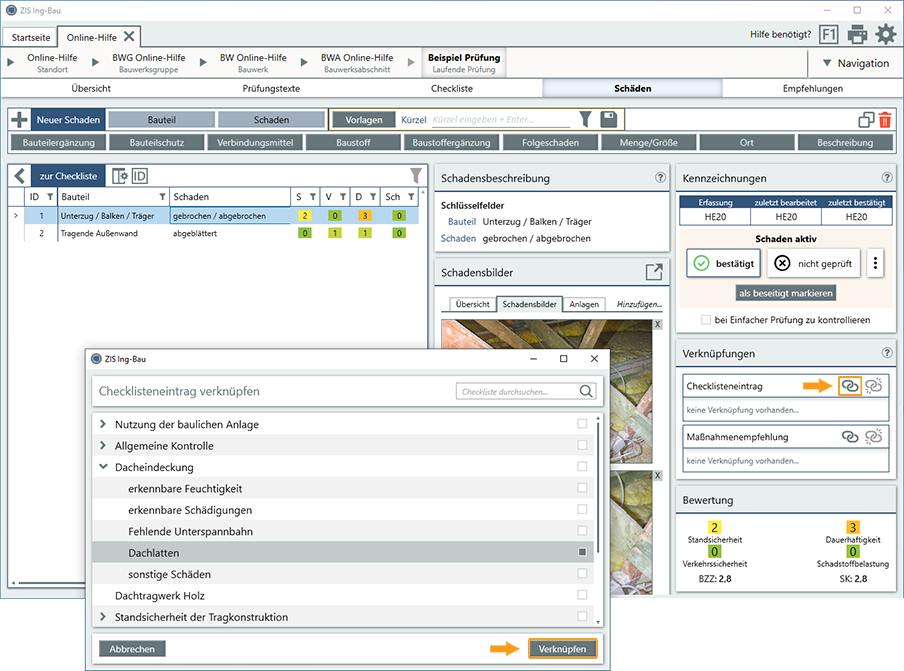The height and width of the screenshot is (671, 904).
Task: Select the Anlagen tab in Schadensbilder
Action: [x=585, y=304]
